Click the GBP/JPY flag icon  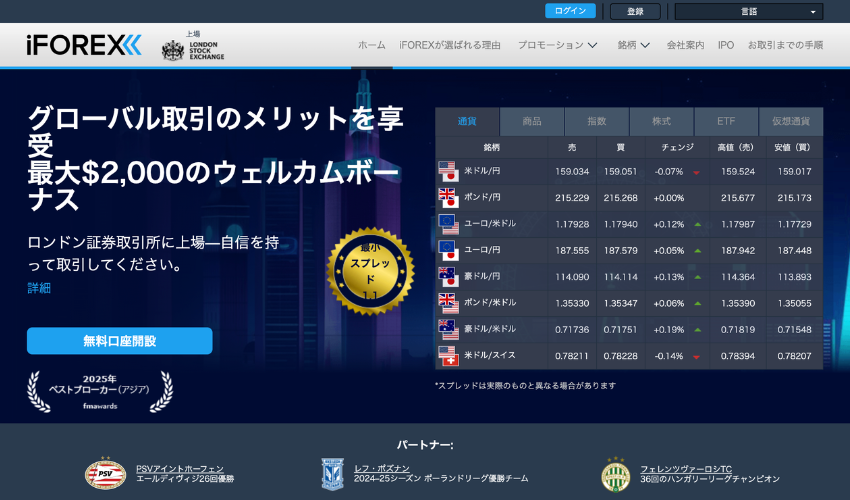click(448, 198)
